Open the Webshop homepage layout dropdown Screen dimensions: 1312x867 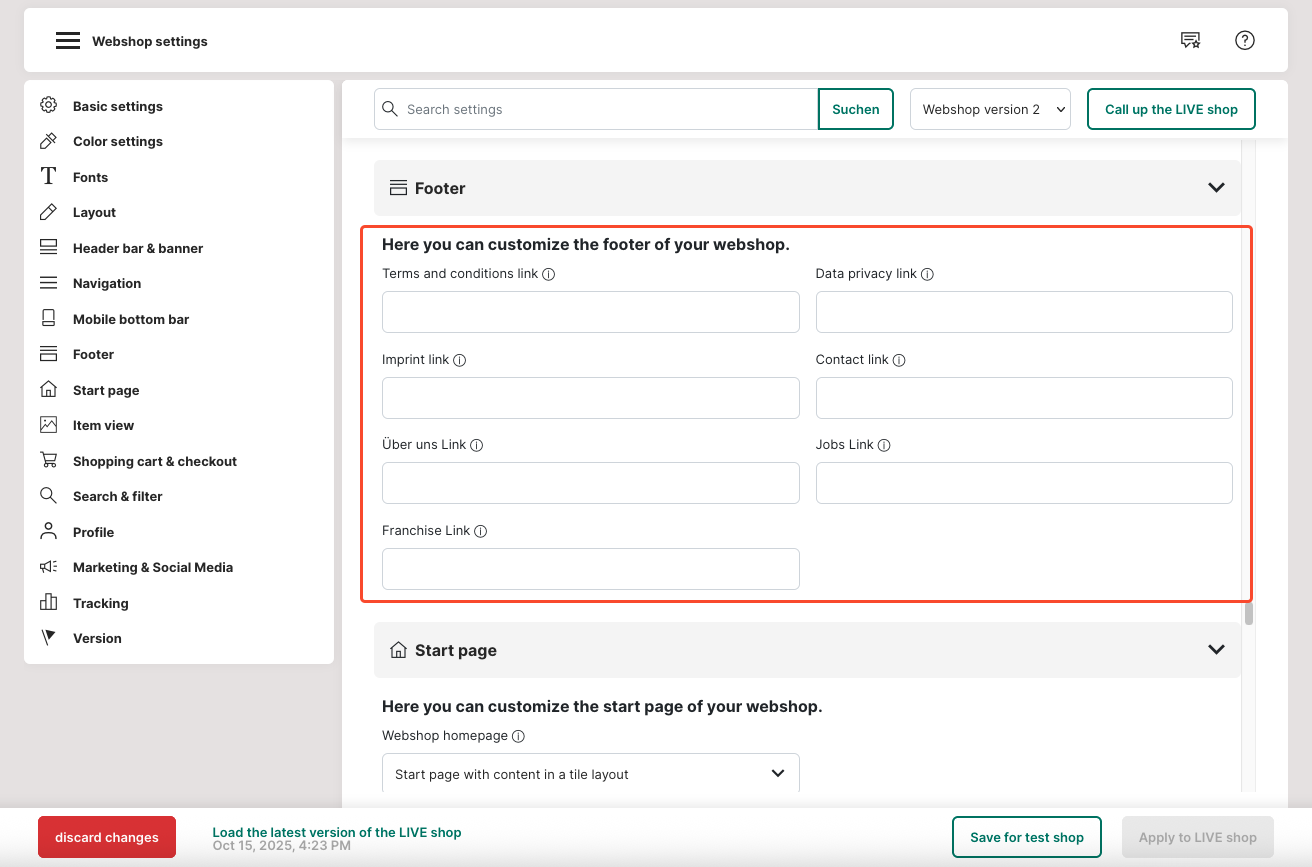(590, 774)
